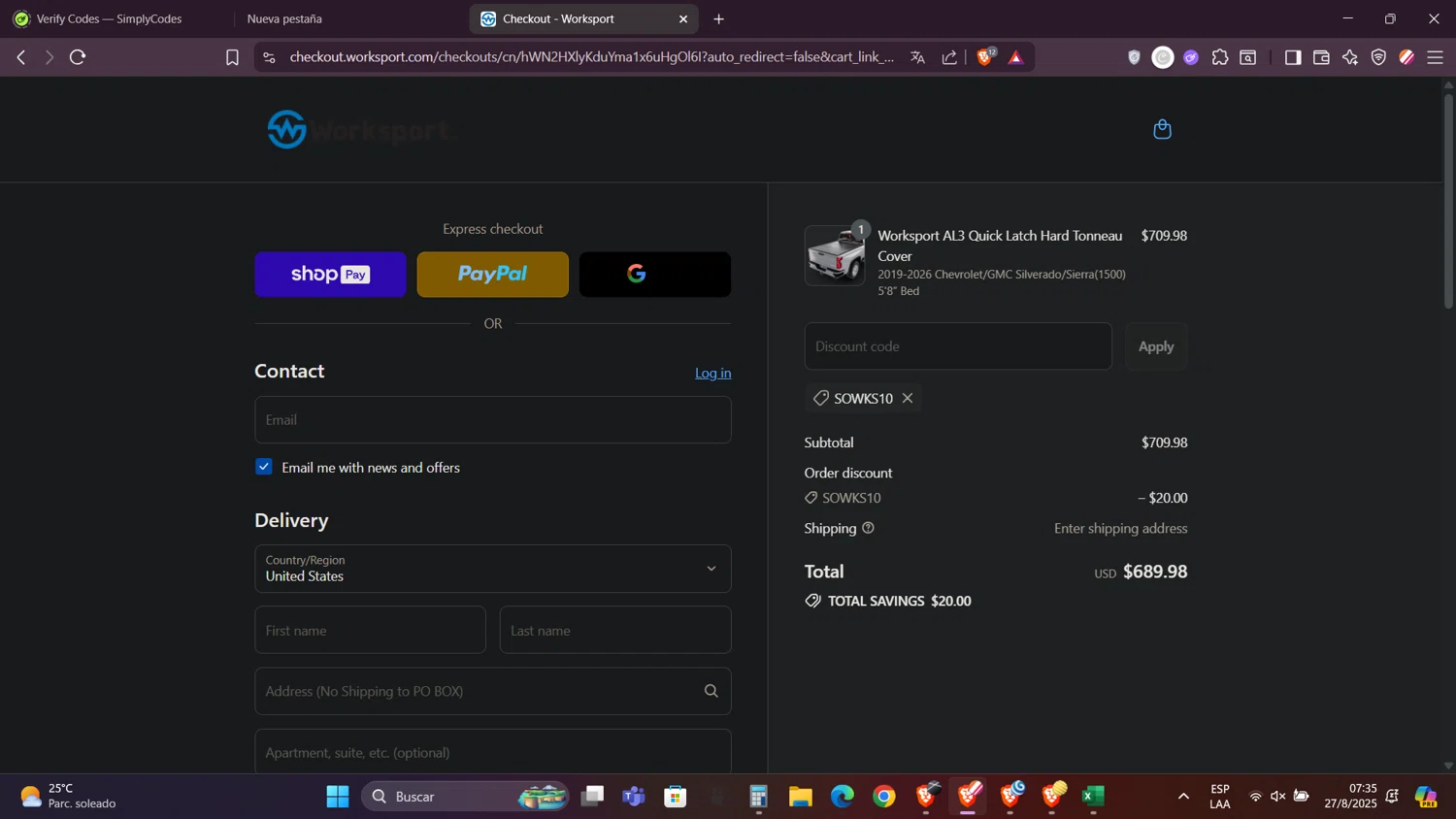The height and width of the screenshot is (819, 1456).
Task: Expand the Country/Region dropdown
Action: (x=493, y=569)
